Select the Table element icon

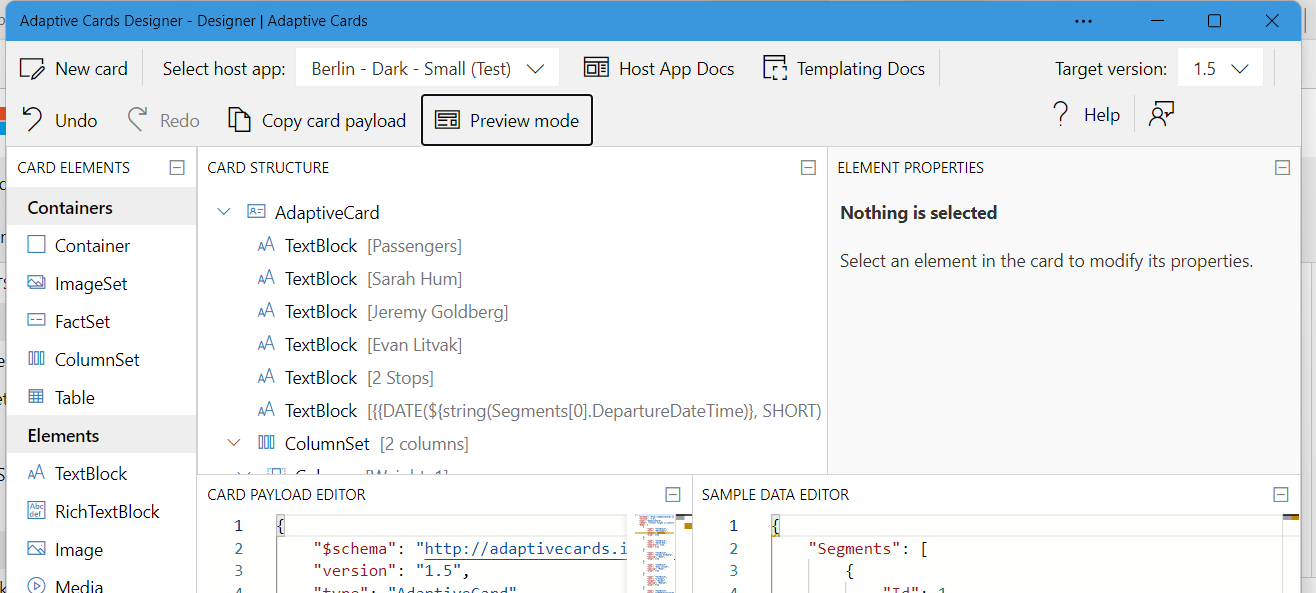(x=37, y=397)
